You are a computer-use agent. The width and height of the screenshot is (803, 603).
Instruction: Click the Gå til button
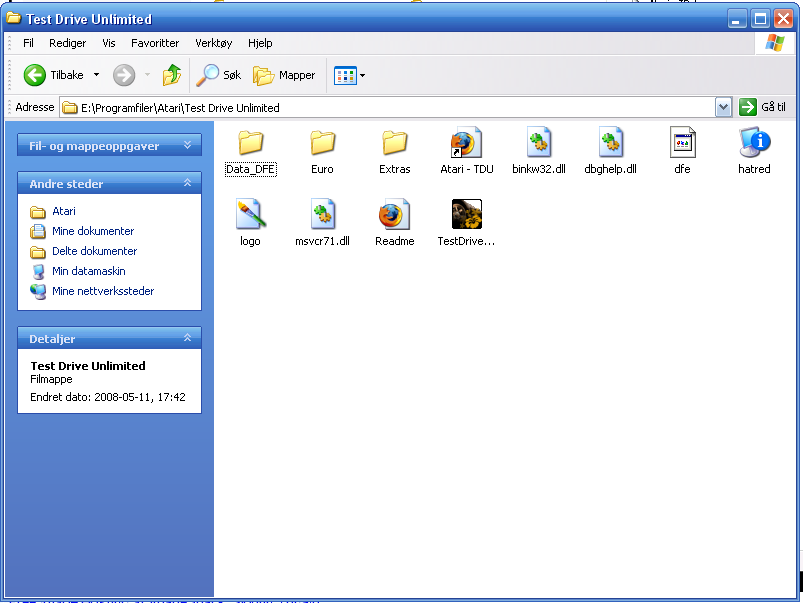(763, 107)
